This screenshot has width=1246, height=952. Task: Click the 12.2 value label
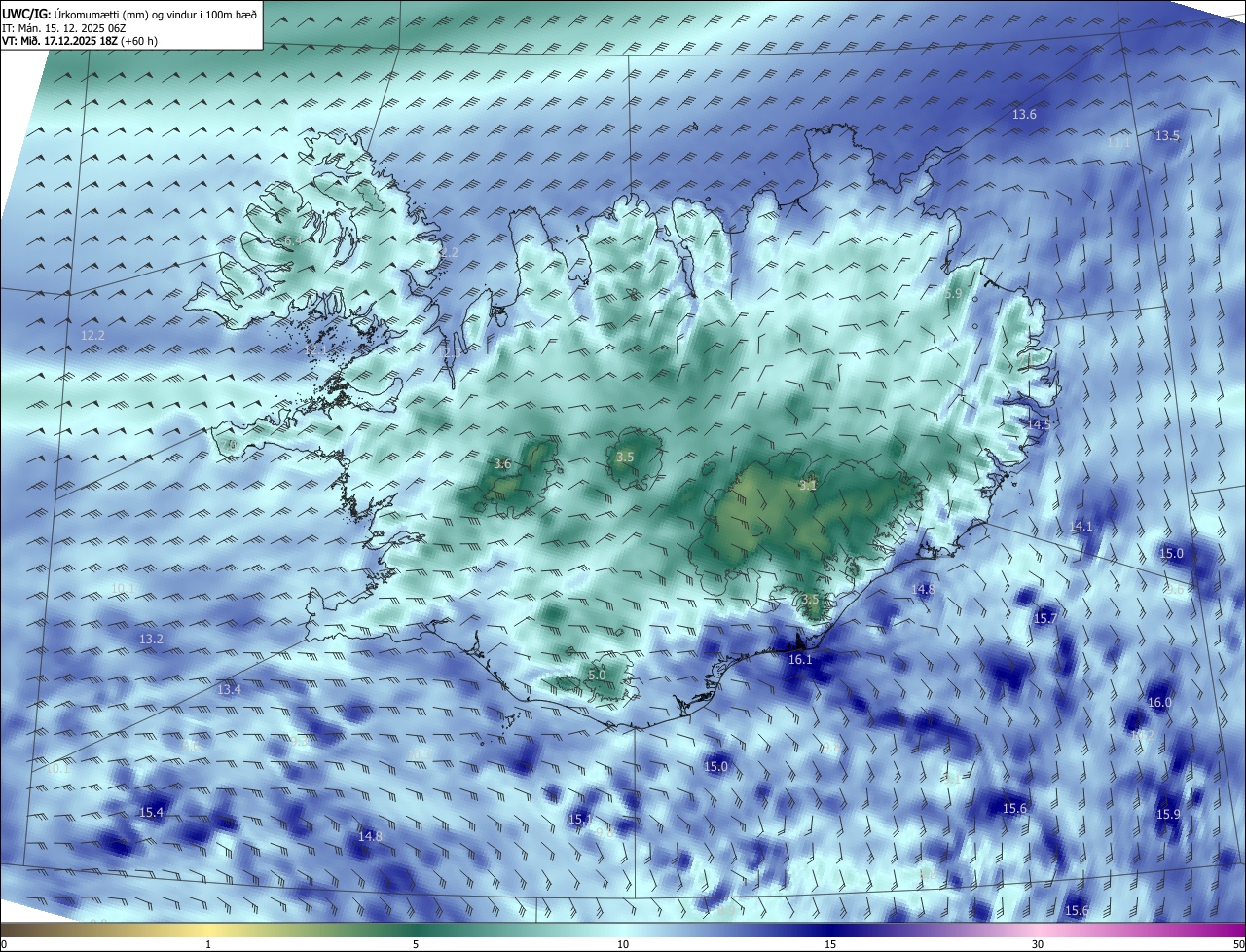[x=92, y=335]
